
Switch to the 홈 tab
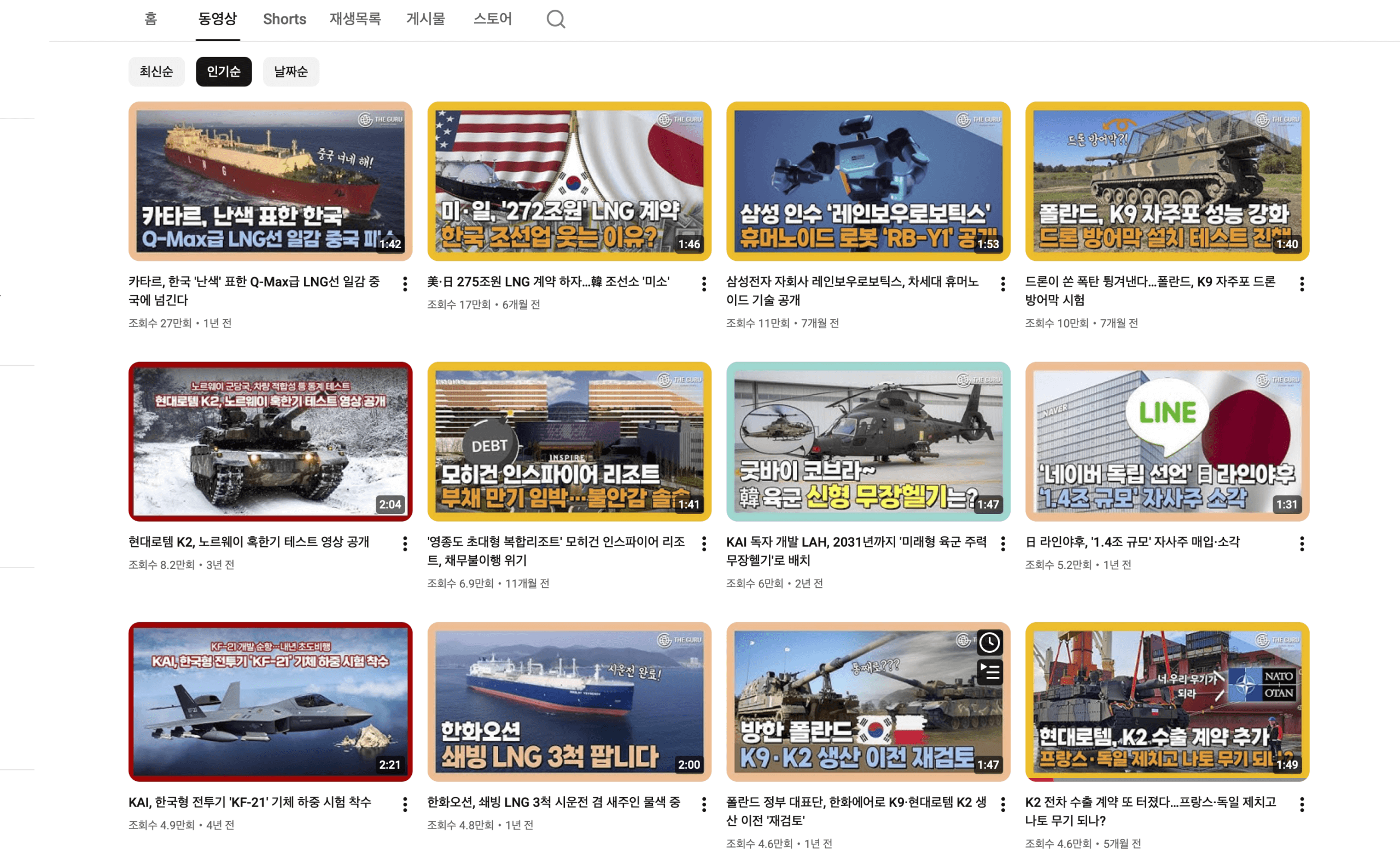[x=150, y=19]
